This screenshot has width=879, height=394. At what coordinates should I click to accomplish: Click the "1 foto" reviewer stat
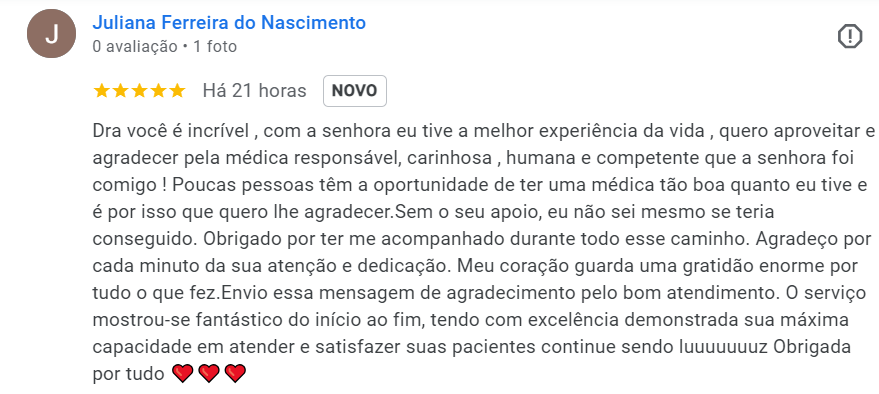pyautogui.click(x=215, y=47)
